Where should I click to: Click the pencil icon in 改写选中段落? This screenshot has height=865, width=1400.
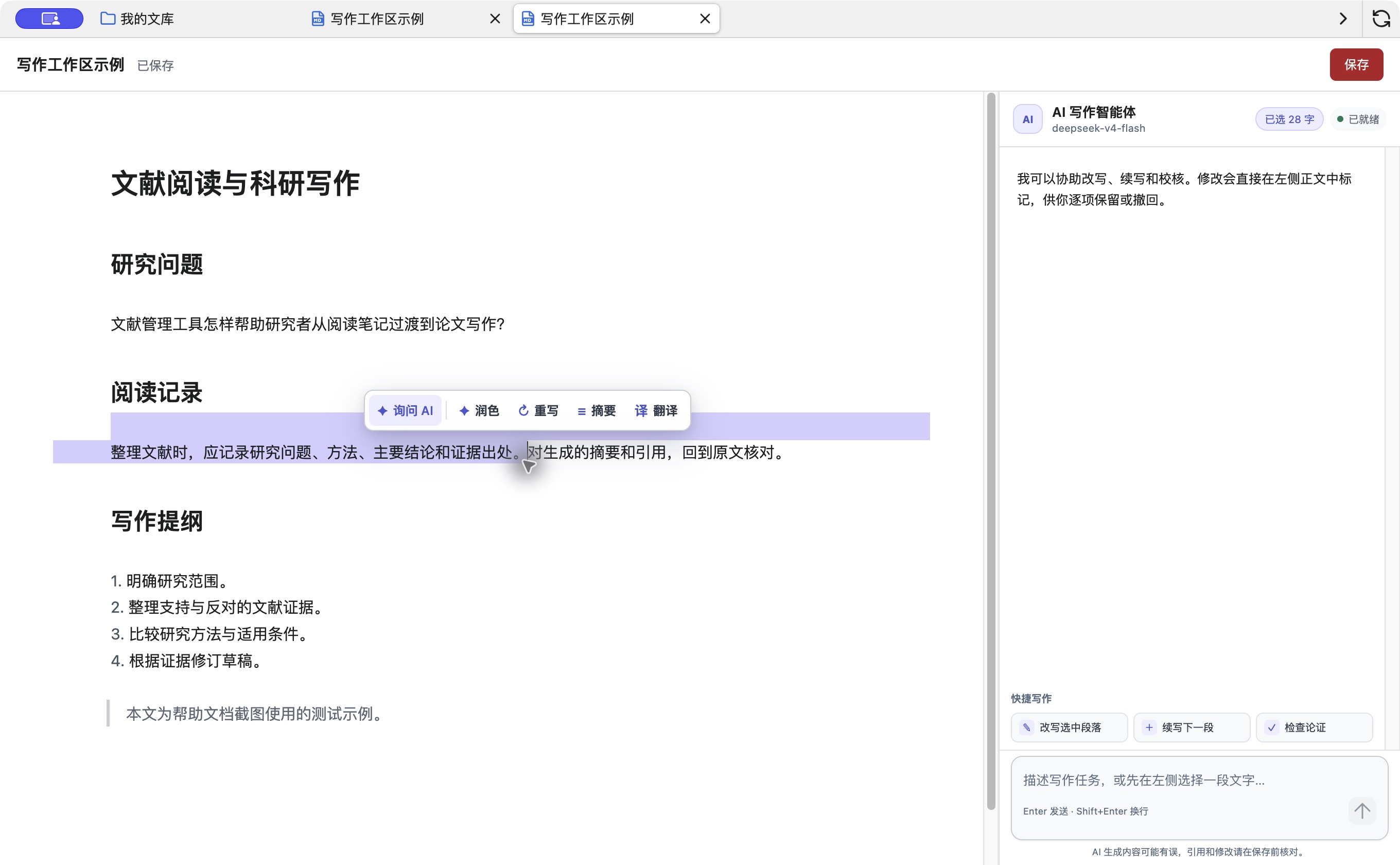[x=1026, y=727]
